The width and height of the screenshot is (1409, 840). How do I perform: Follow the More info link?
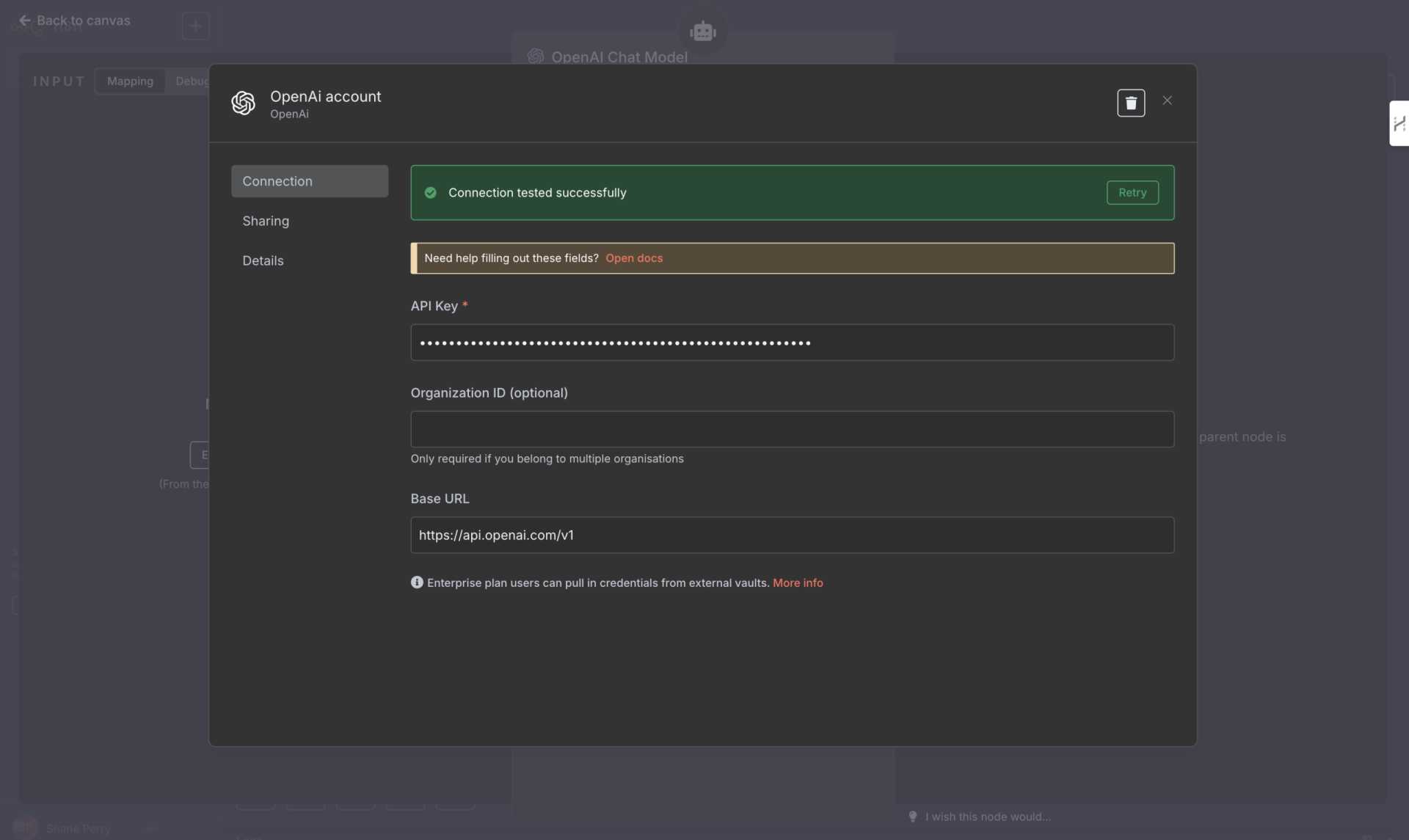(x=798, y=582)
